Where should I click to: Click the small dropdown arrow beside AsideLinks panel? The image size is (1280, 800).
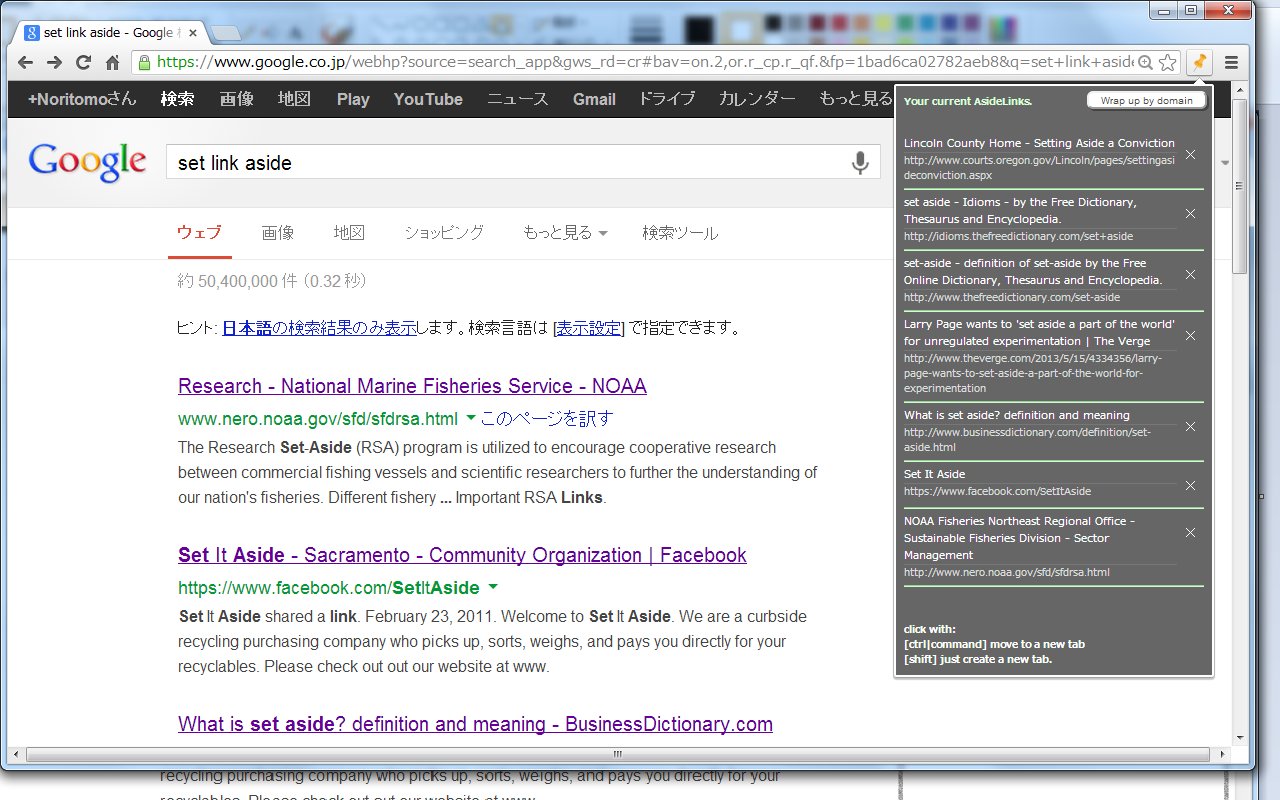(x=1225, y=163)
